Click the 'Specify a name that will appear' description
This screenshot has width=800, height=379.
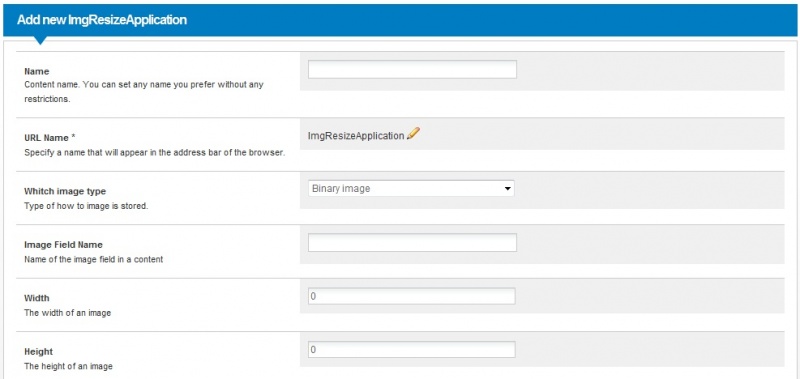coord(155,153)
